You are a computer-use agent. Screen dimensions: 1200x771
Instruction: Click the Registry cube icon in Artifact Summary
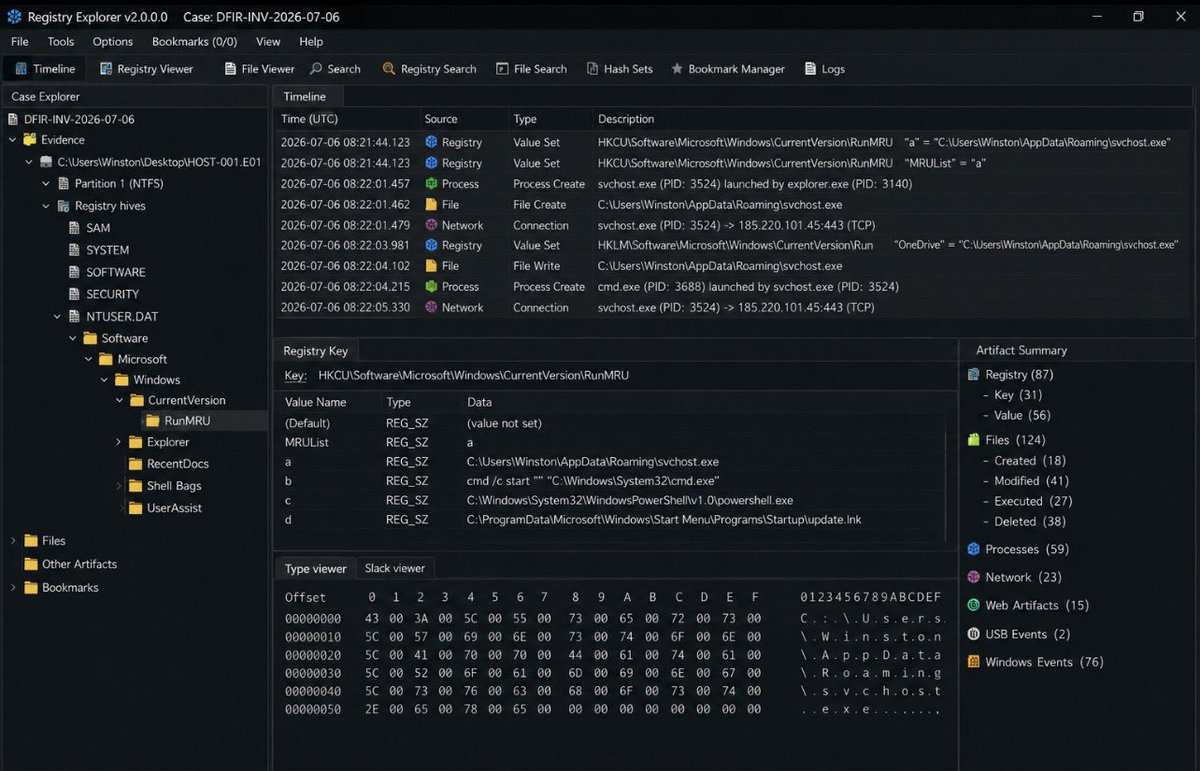click(x=974, y=374)
